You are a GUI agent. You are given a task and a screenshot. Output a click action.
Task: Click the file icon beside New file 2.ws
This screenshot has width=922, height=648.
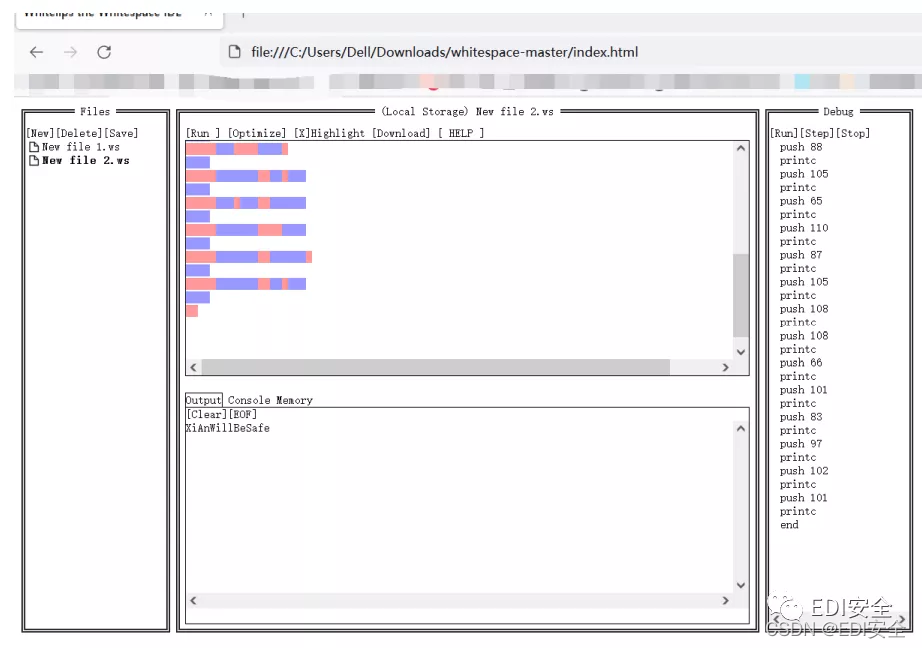(34, 161)
